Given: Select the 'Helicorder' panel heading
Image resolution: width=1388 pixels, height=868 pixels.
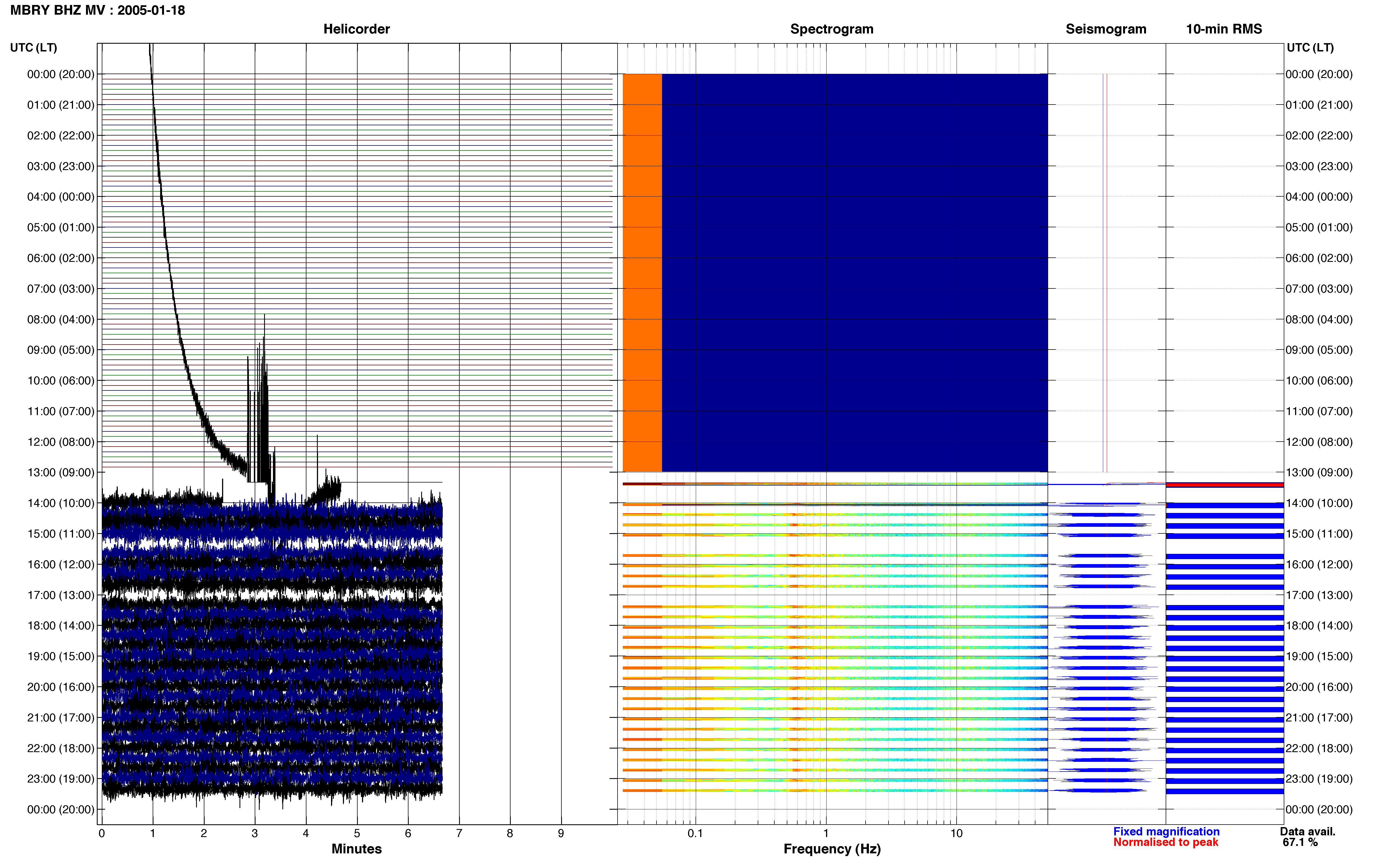Looking at the screenshot, I should (356, 29).
